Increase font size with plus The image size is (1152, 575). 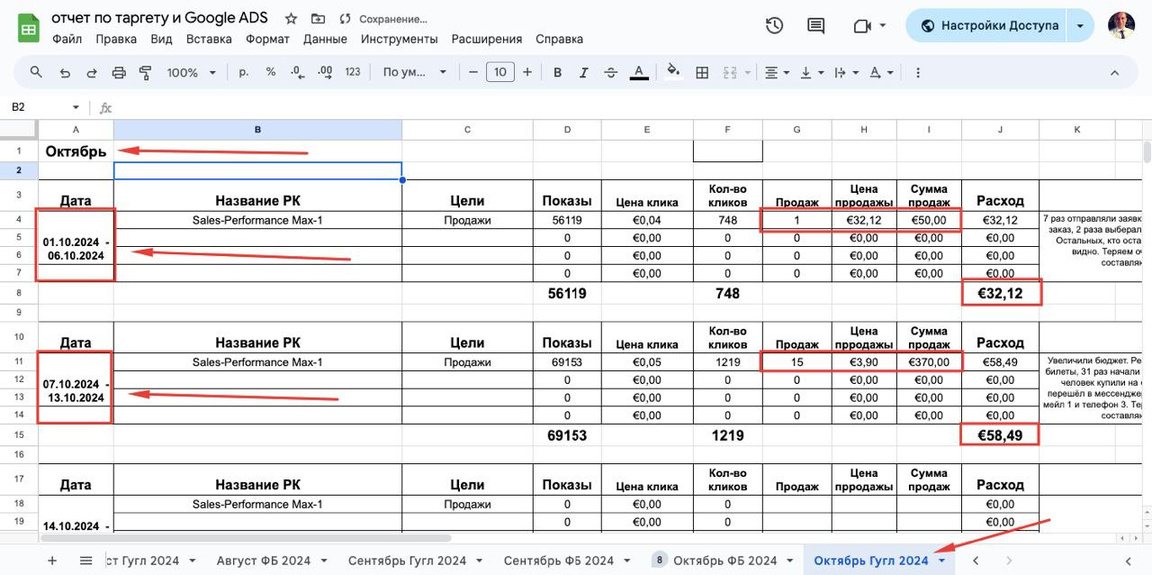[x=527, y=72]
